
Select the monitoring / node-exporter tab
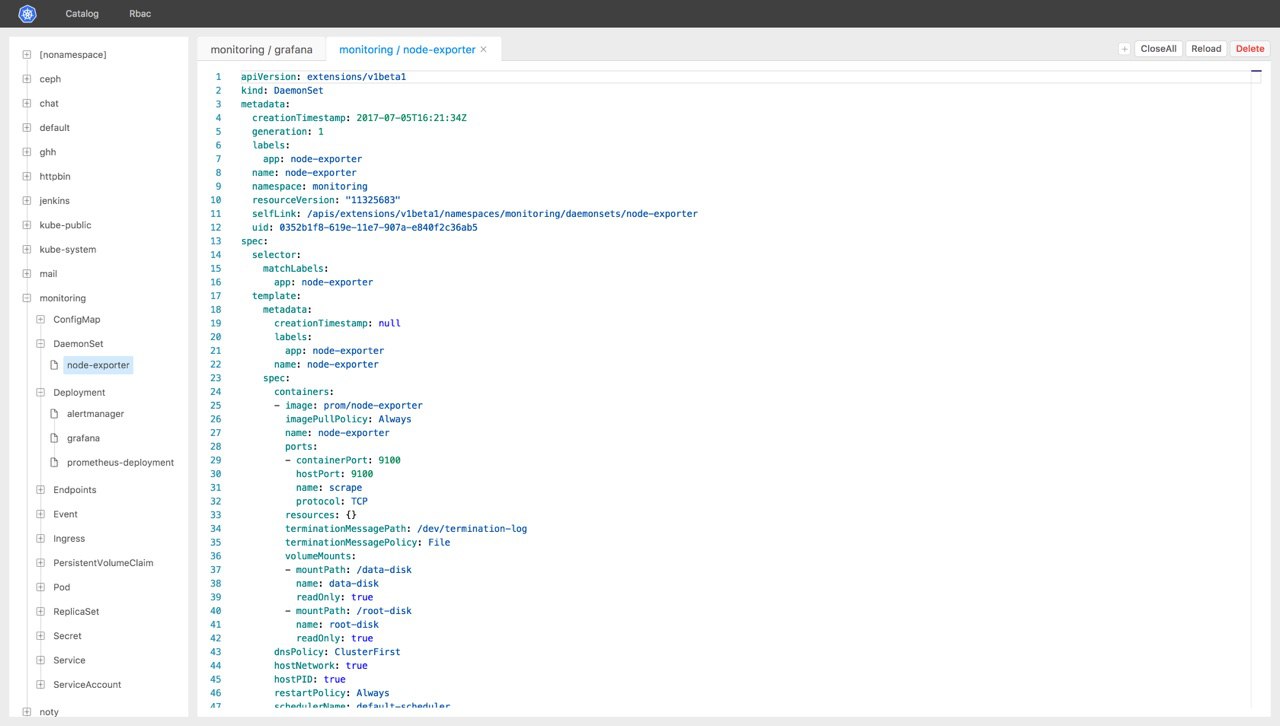[x=407, y=49]
